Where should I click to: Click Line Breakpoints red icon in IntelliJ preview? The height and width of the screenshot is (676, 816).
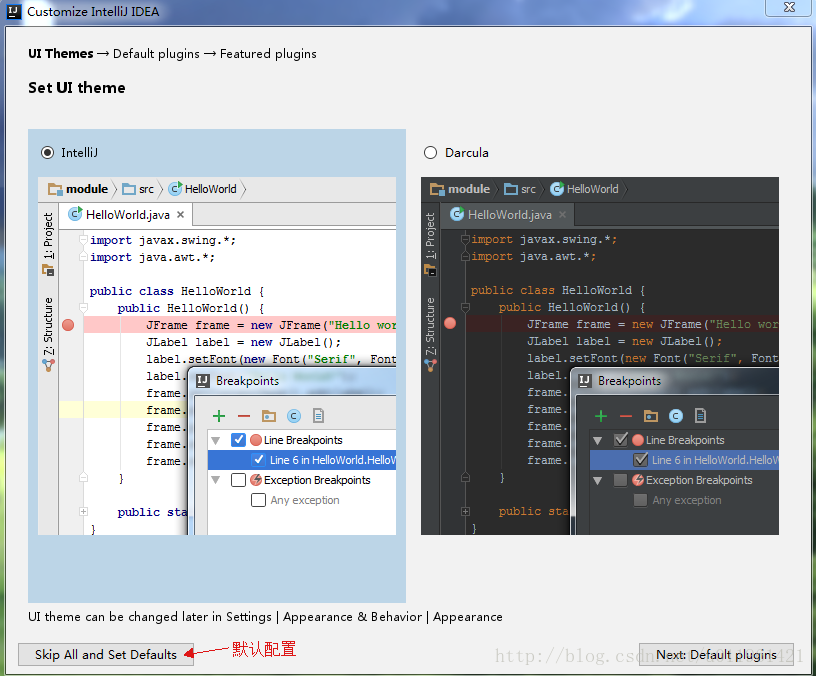click(x=256, y=440)
